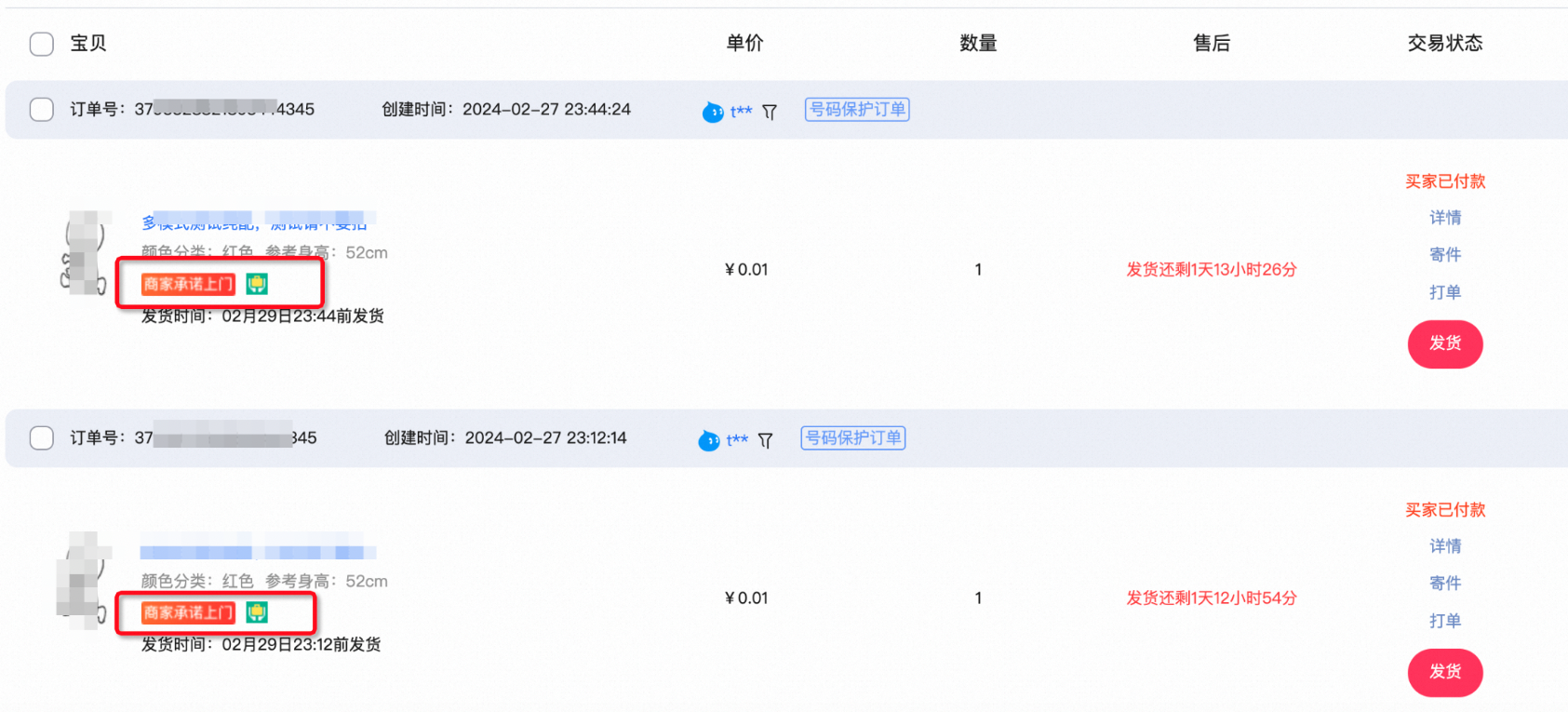
Task: Click the Wangwang chat icon in second order
Action: click(x=709, y=440)
